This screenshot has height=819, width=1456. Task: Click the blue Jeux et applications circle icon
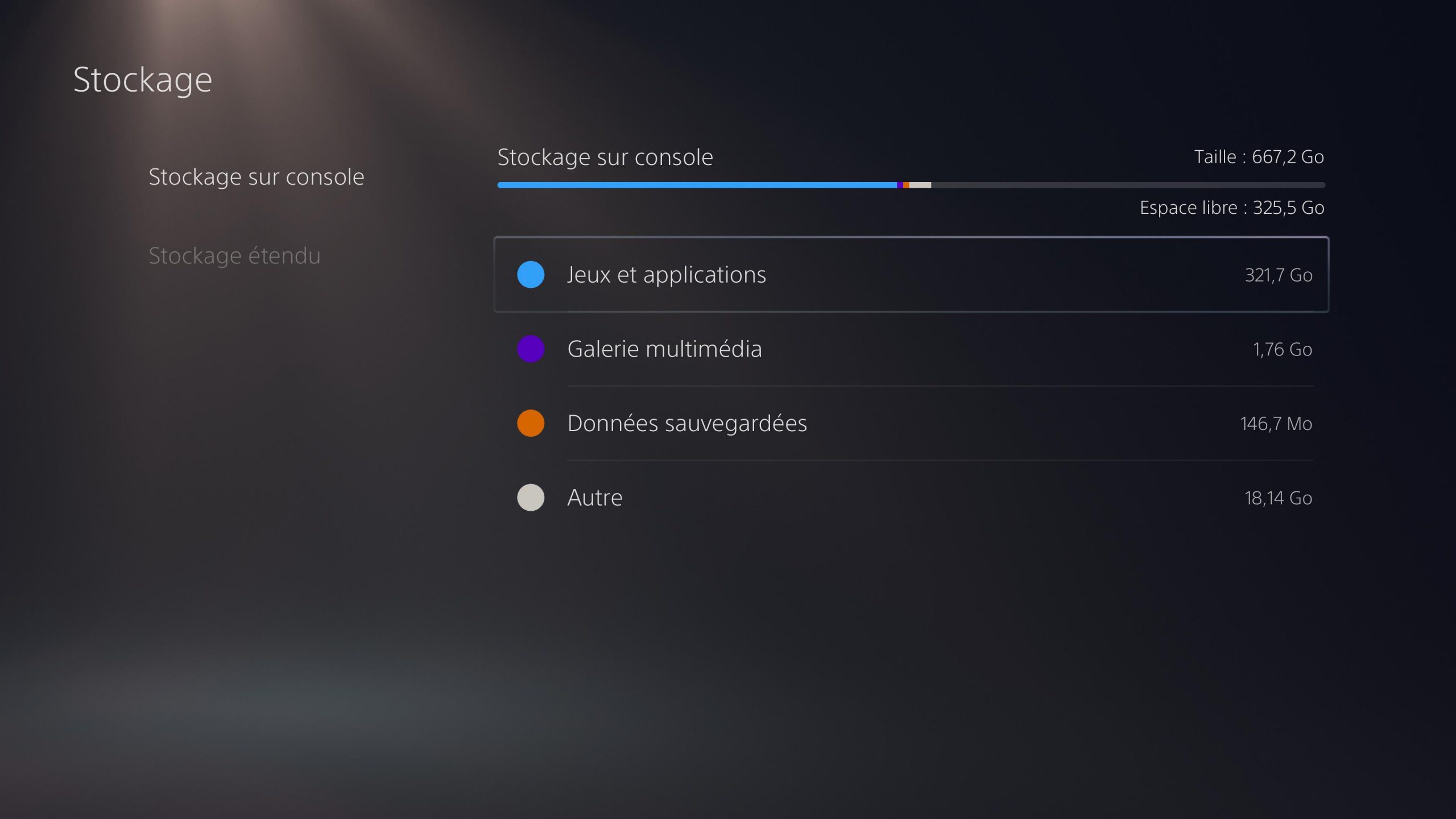coord(530,275)
